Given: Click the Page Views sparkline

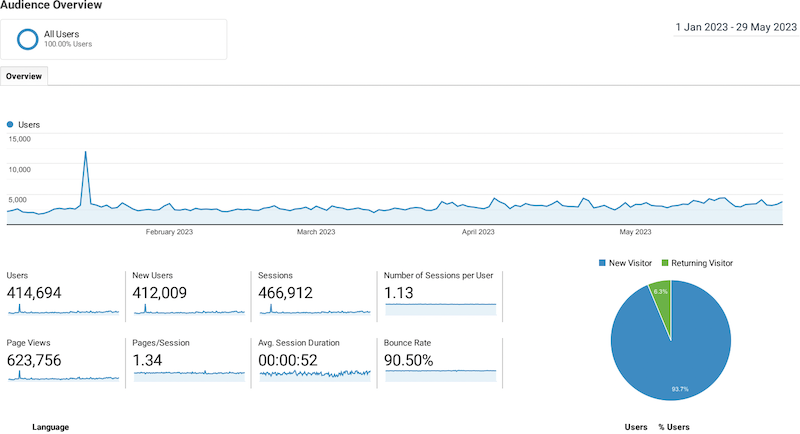Looking at the screenshot, I should (62, 376).
